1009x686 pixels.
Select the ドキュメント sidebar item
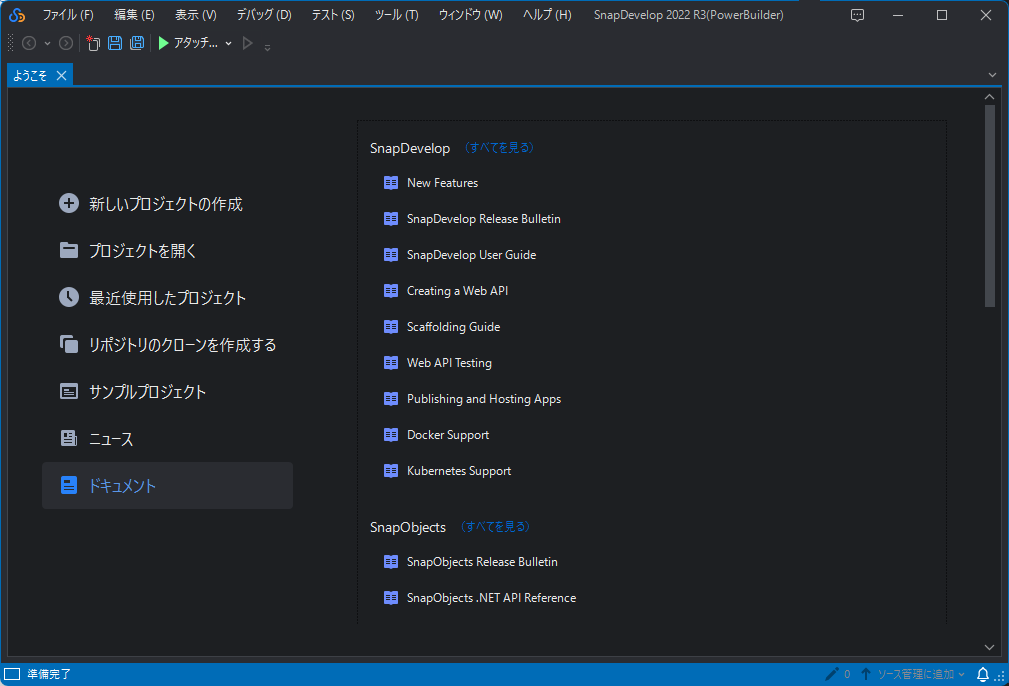pyautogui.click(x=167, y=485)
